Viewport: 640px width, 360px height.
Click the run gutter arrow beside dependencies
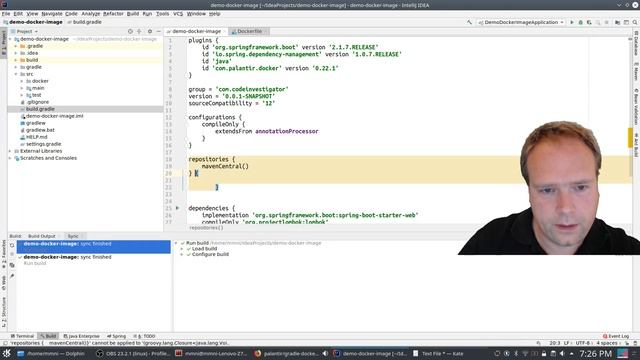pos(178,208)
